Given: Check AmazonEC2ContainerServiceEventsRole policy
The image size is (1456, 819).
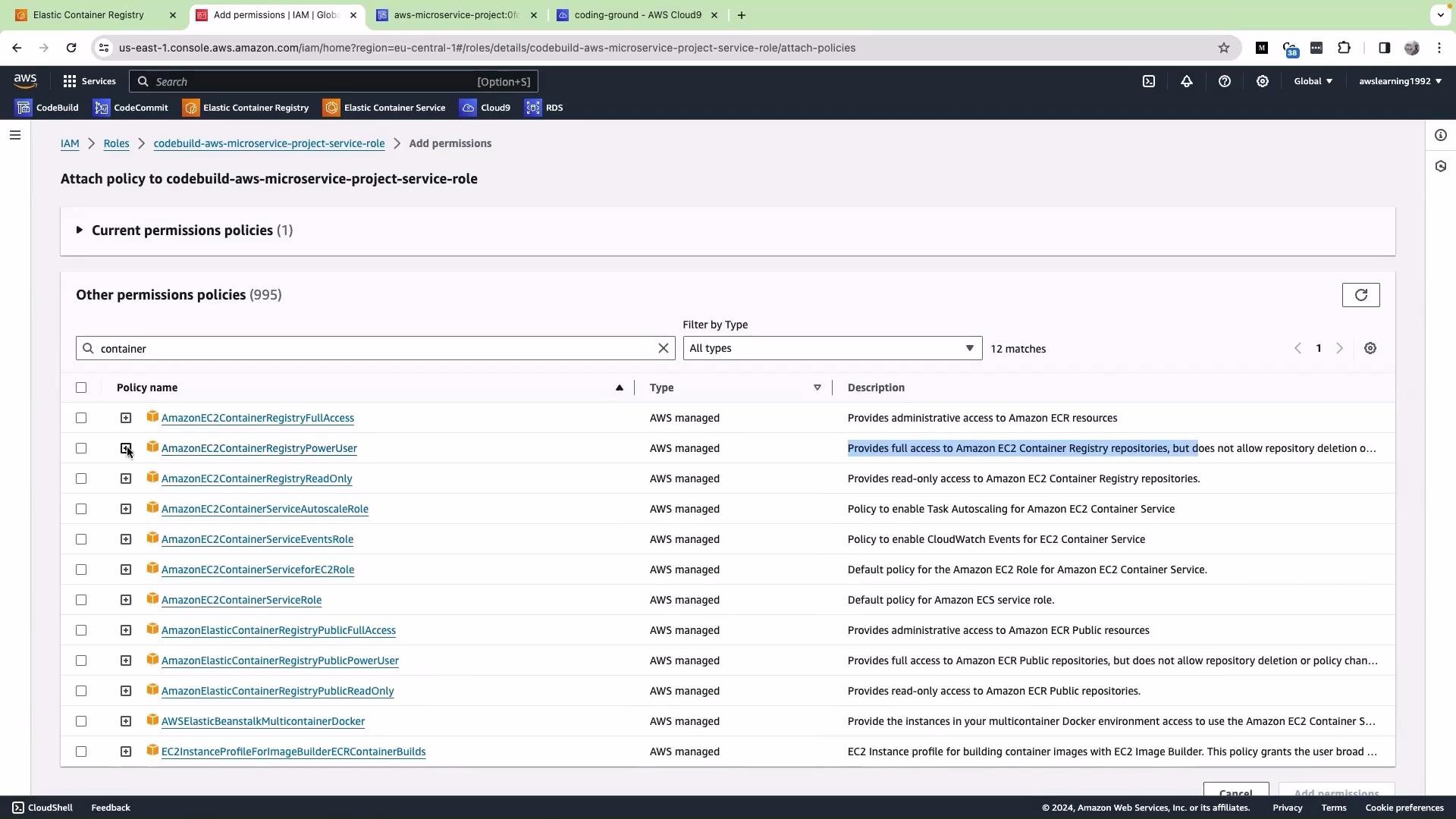Looking at the screenshot, I should click(81, 539).
